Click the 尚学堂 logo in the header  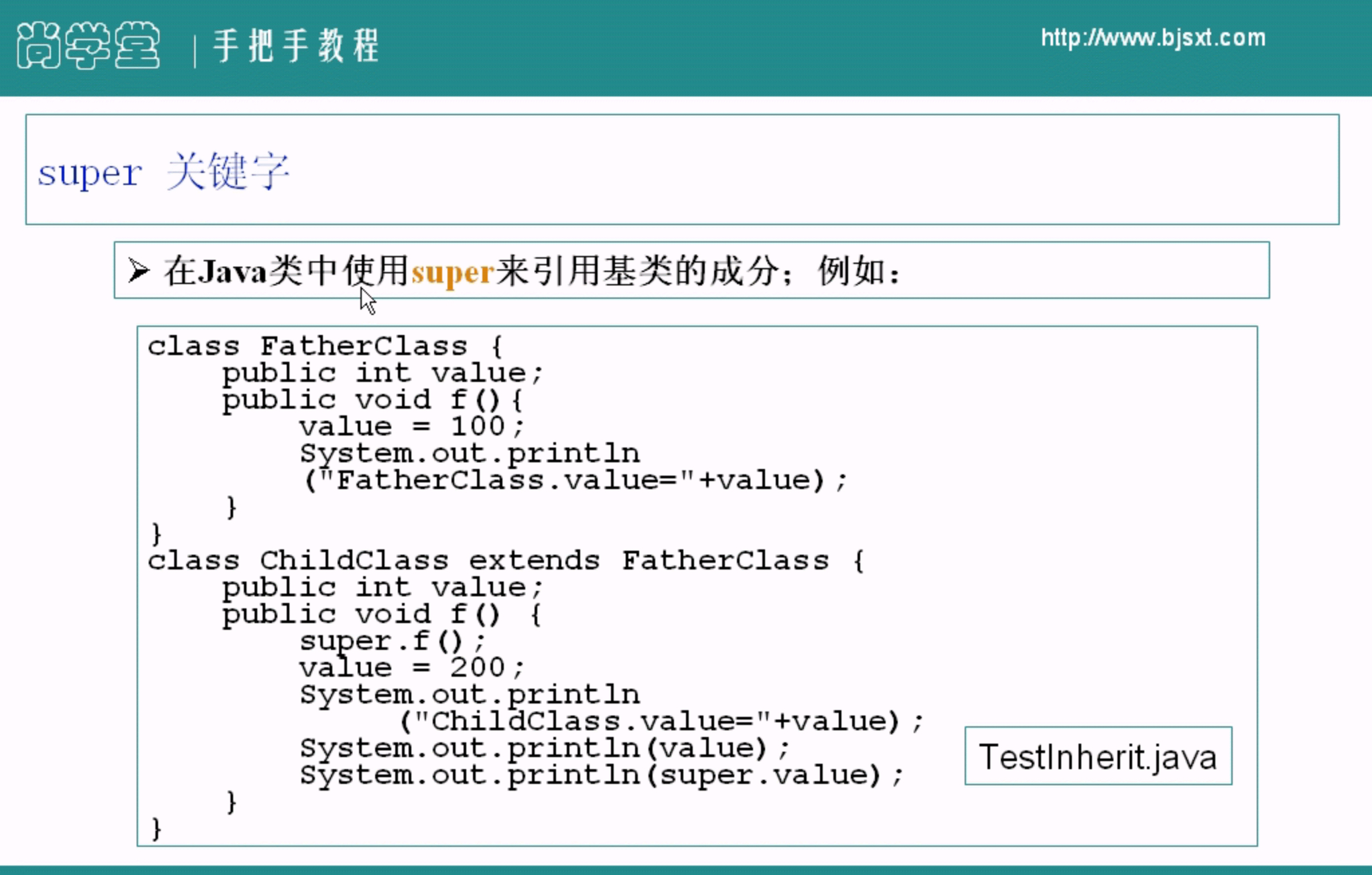(88, 46)
